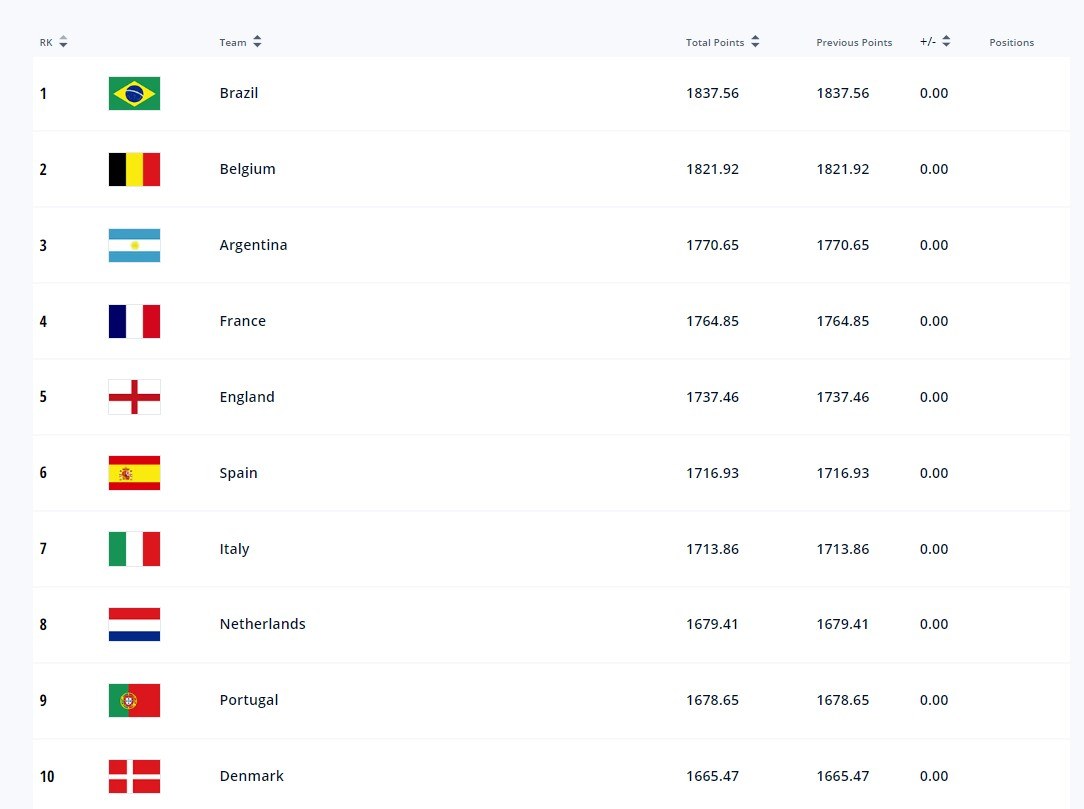Sort rankings by RK column arrow
The image size is (1084, 809).
point(63,42)
